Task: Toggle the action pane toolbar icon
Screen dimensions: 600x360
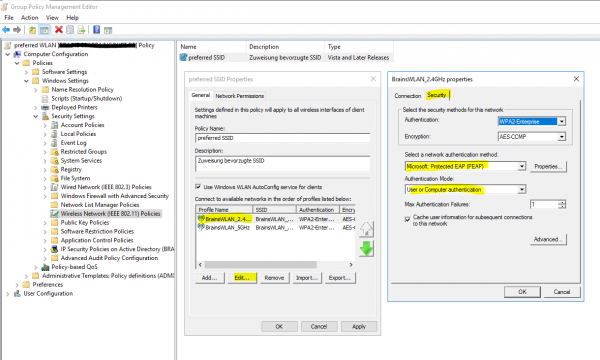Action: pyautogui.click(x=108, y=30)
